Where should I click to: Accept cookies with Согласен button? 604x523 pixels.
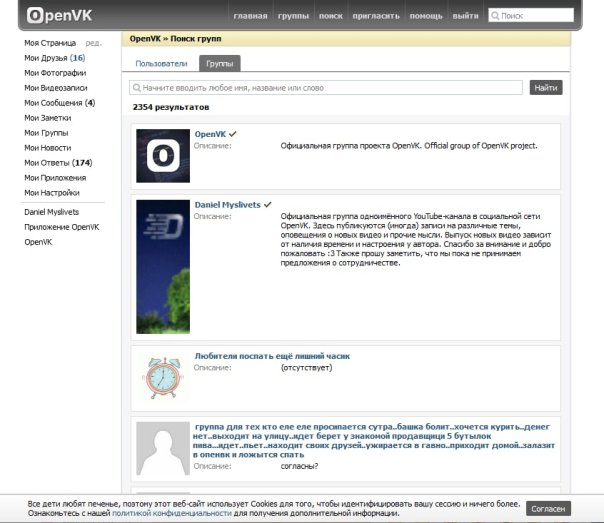pyautogui.click(x=548, y=509)
